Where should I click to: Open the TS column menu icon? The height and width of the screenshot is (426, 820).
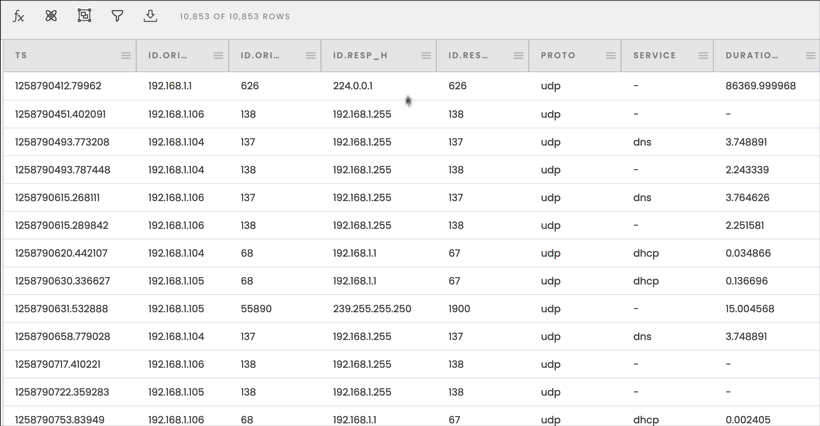point(126,56)
